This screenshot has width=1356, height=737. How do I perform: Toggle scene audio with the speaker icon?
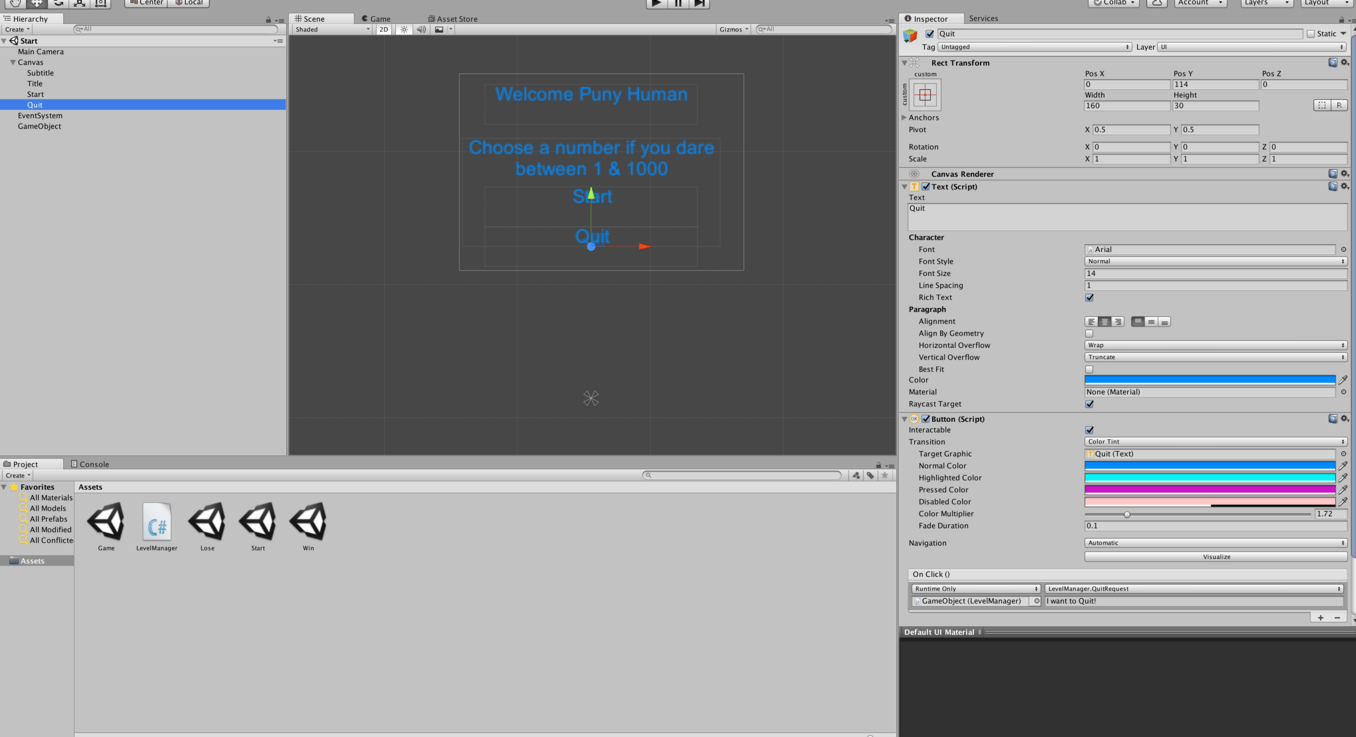[x=419, y=29]
